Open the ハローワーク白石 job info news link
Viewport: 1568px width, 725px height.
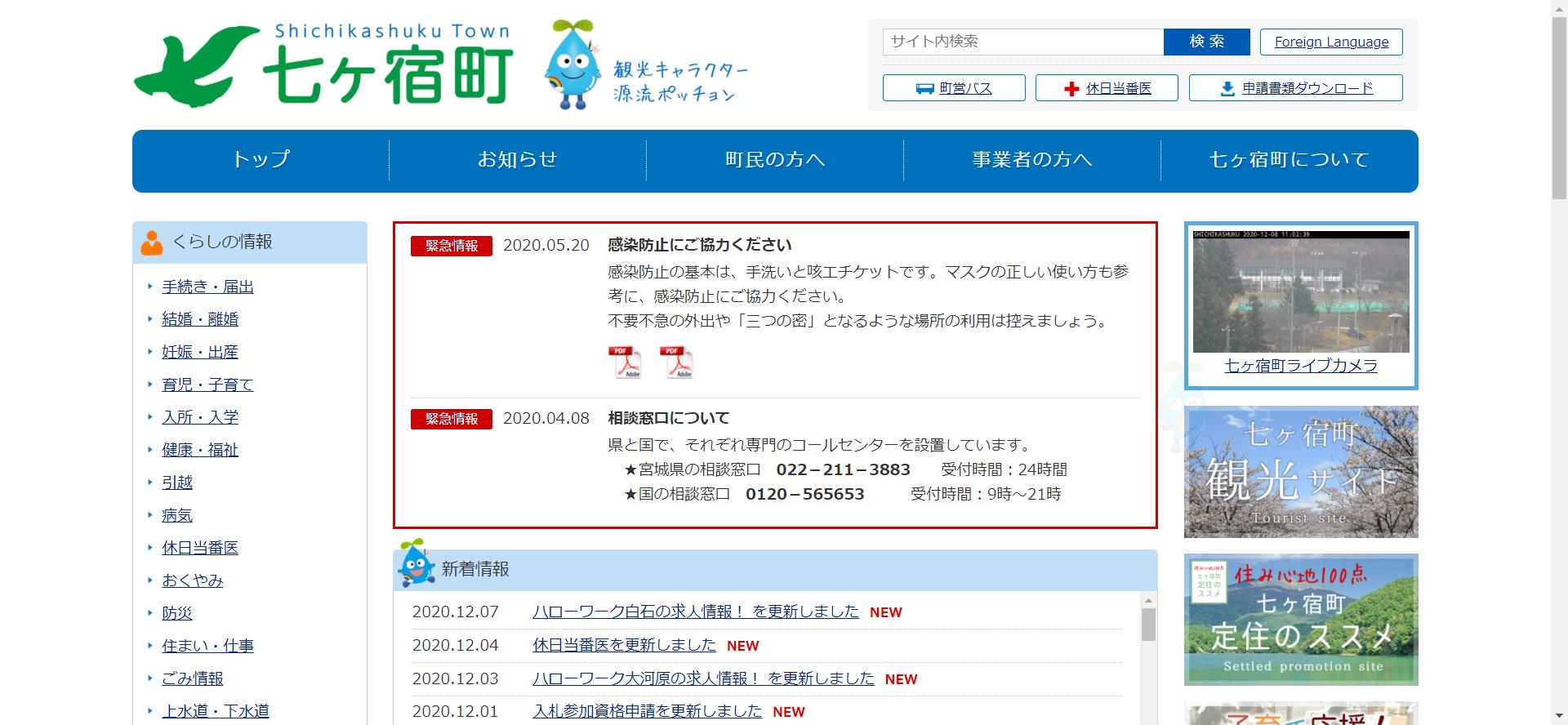[x=695, y=612]
